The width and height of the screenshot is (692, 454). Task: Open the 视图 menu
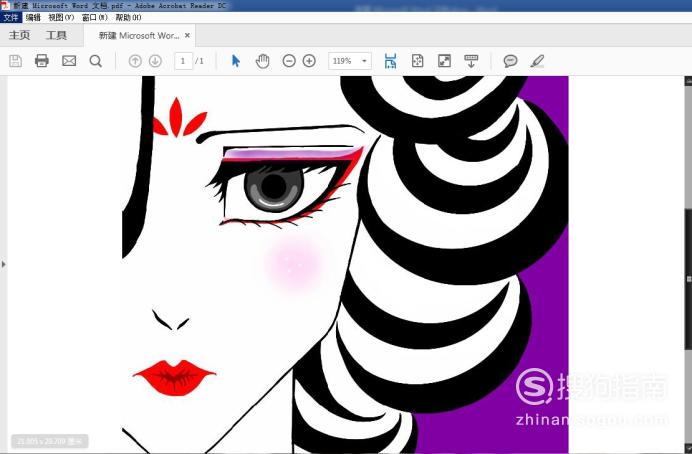61,18
